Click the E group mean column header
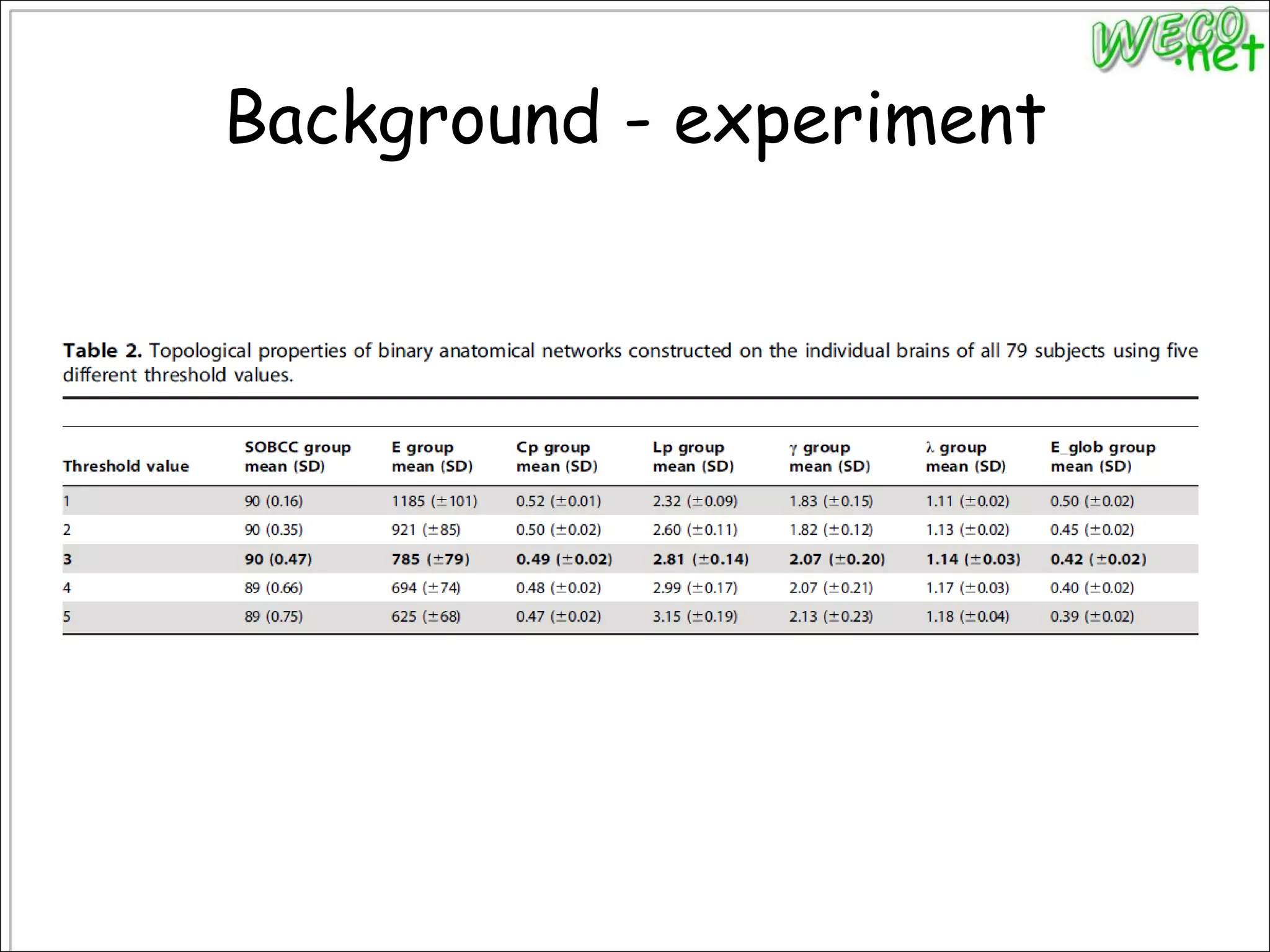This screenshot has width=1270, height=952. 432,457
